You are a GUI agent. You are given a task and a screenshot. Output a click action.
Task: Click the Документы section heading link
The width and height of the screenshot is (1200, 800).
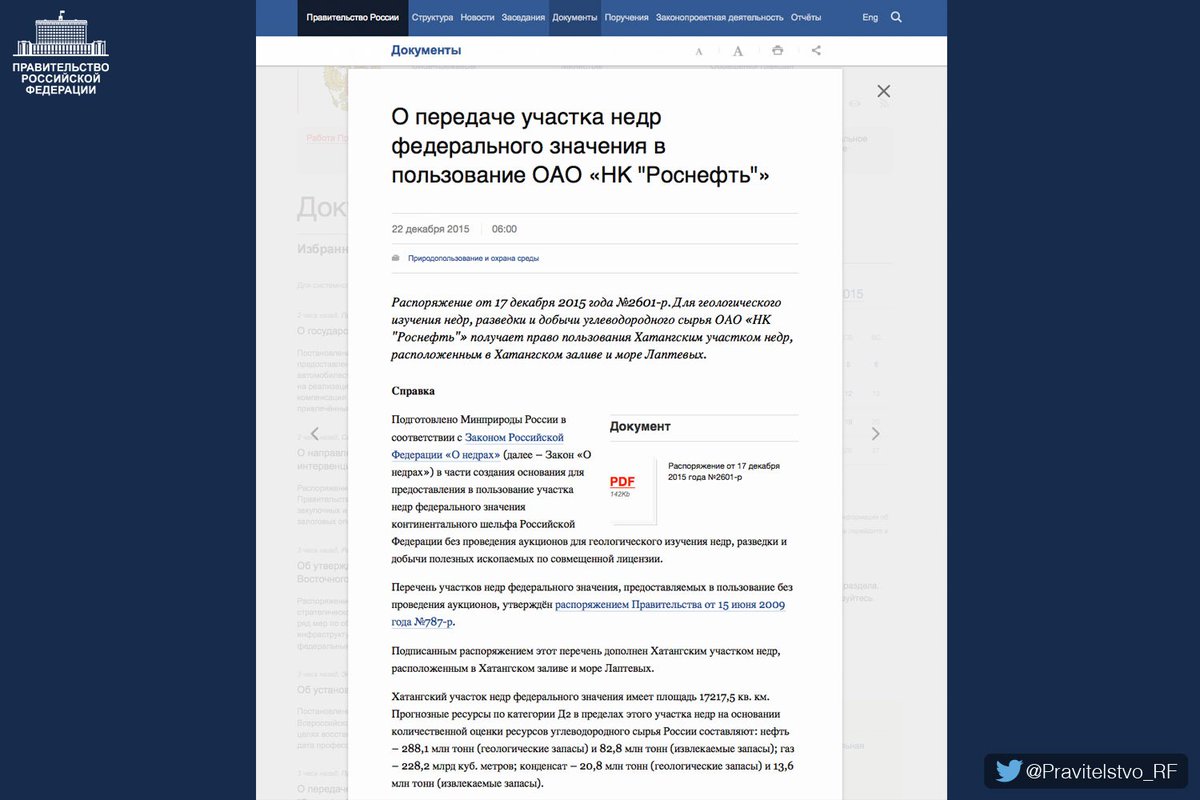426,50
